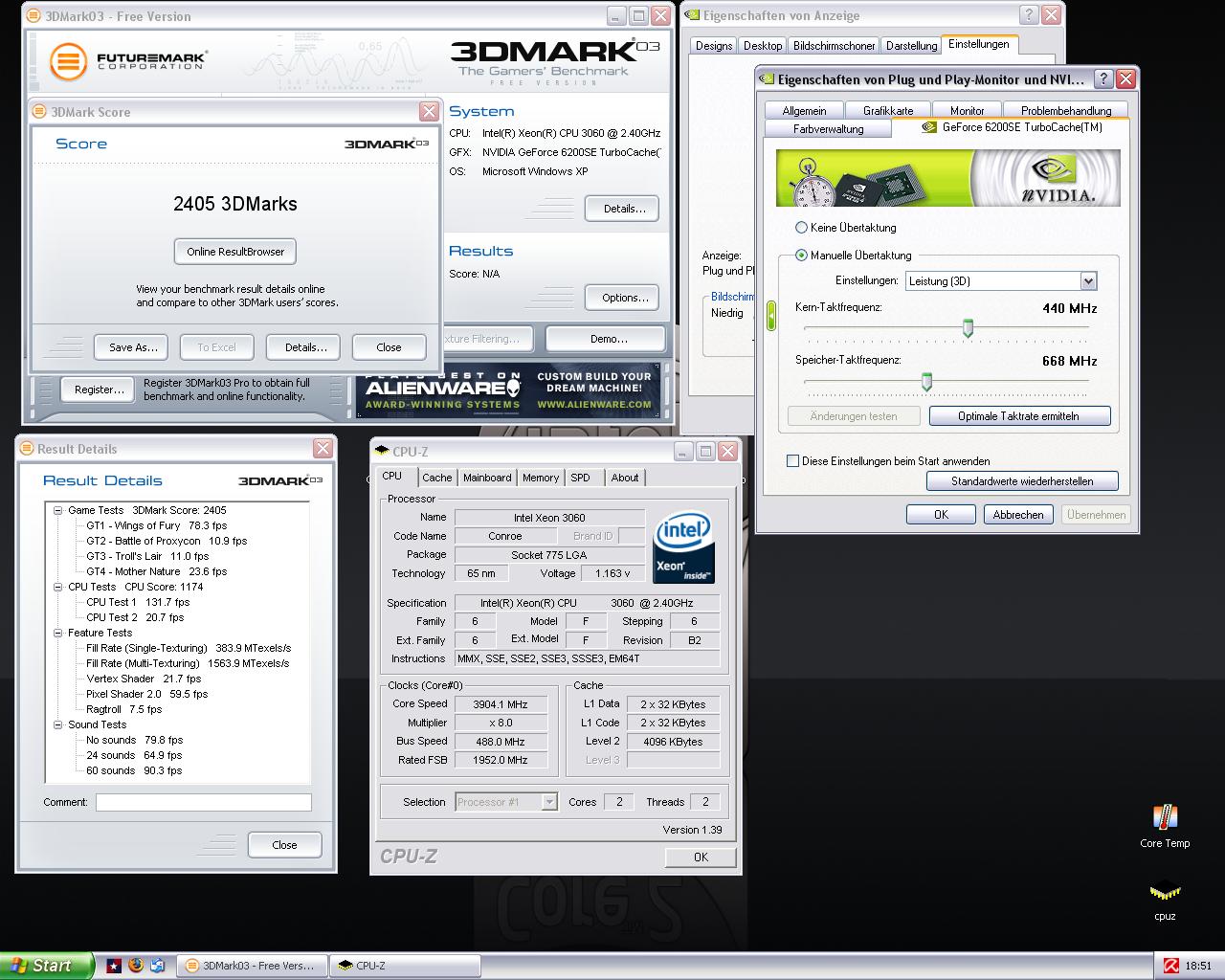Click the Demo... button in 3DMark03

click(x=608, y=339)
